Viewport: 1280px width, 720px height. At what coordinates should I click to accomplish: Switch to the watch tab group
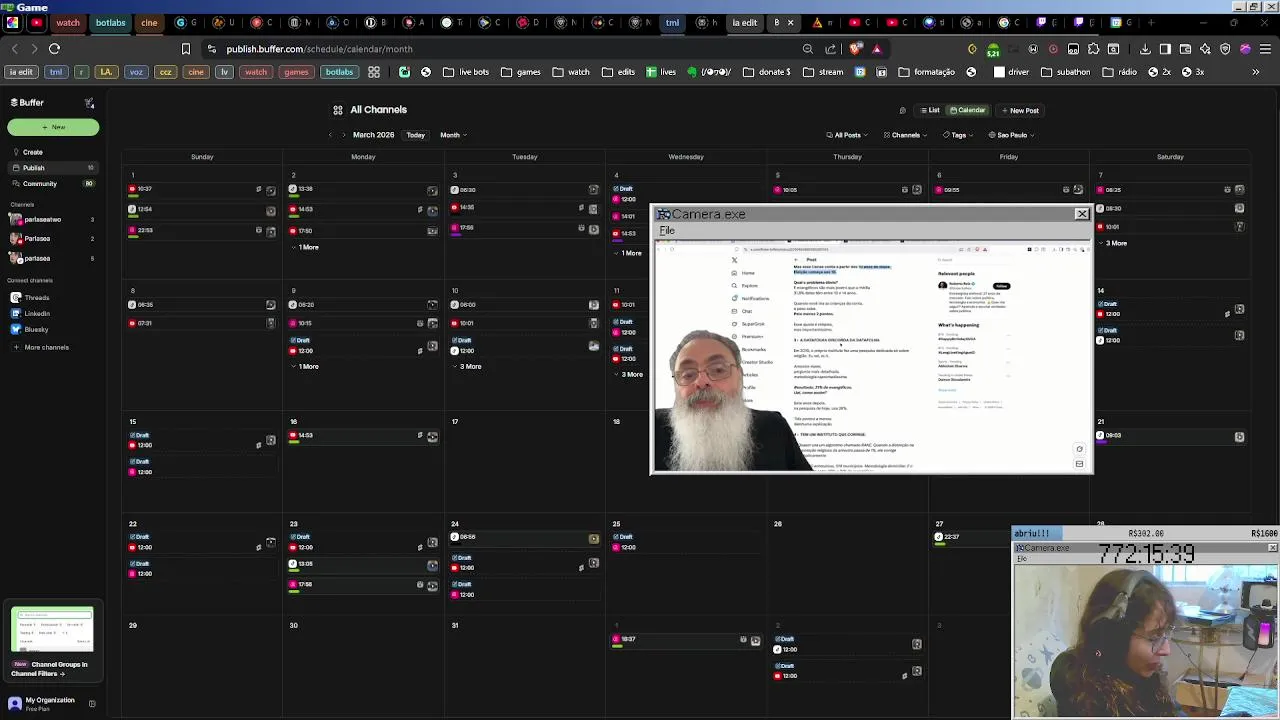click(68, 22)
